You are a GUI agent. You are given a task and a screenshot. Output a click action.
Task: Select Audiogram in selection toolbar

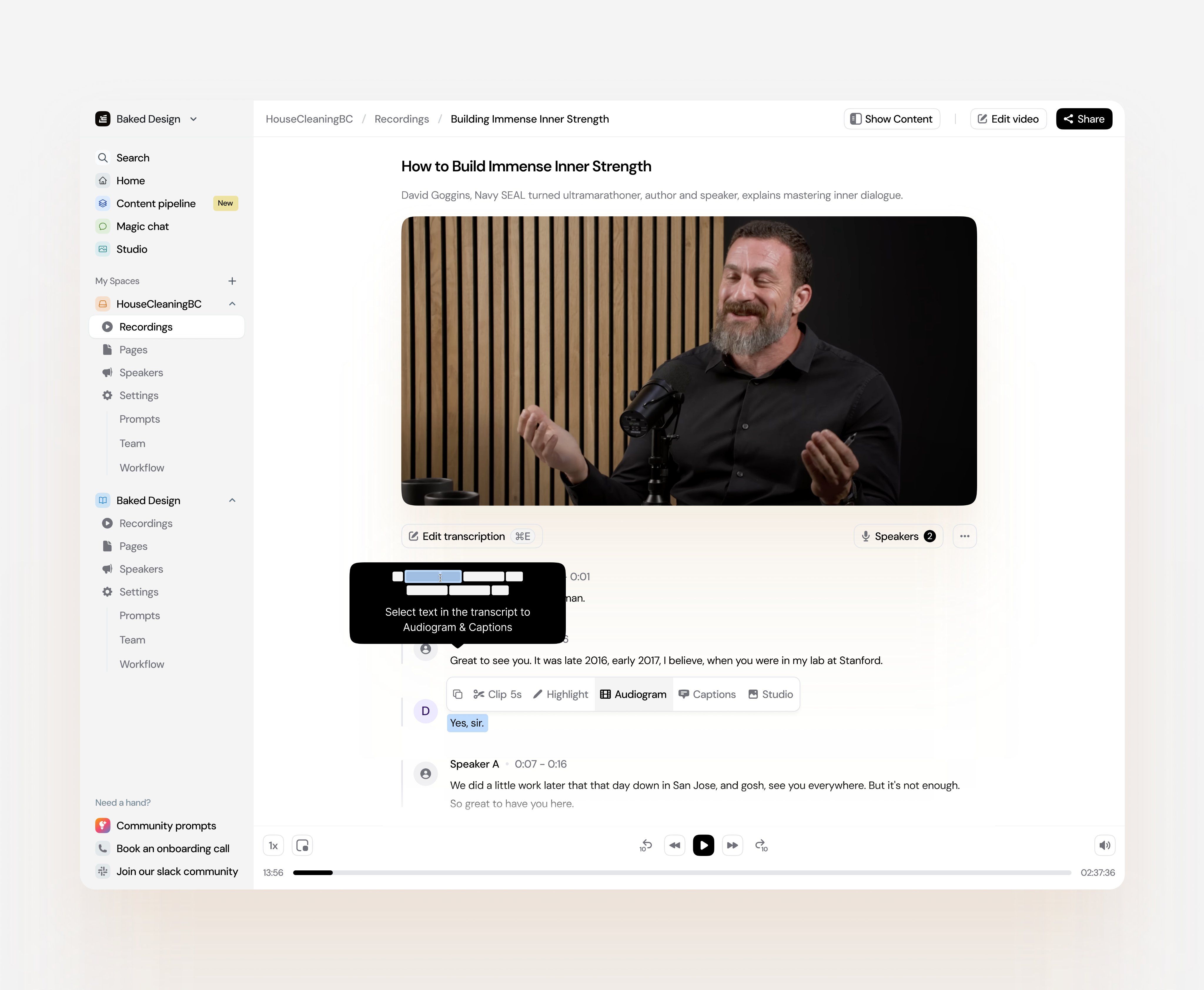[633, 694]
